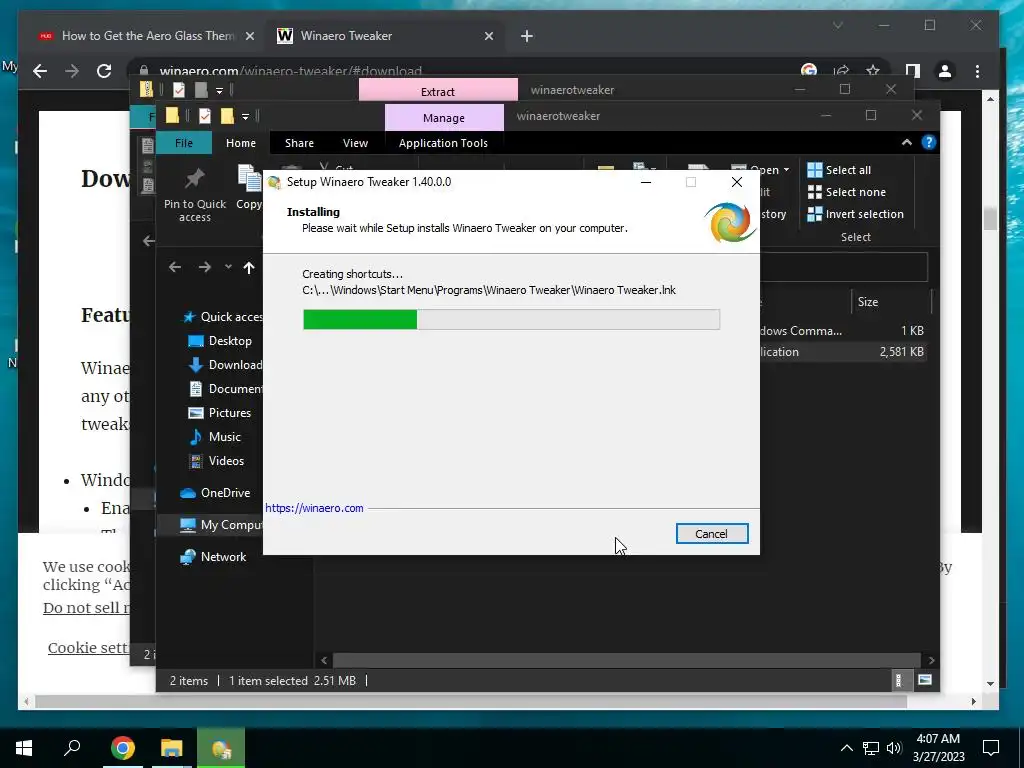Open Music in navigation pane
The image size is (1024, 768).
214,437
